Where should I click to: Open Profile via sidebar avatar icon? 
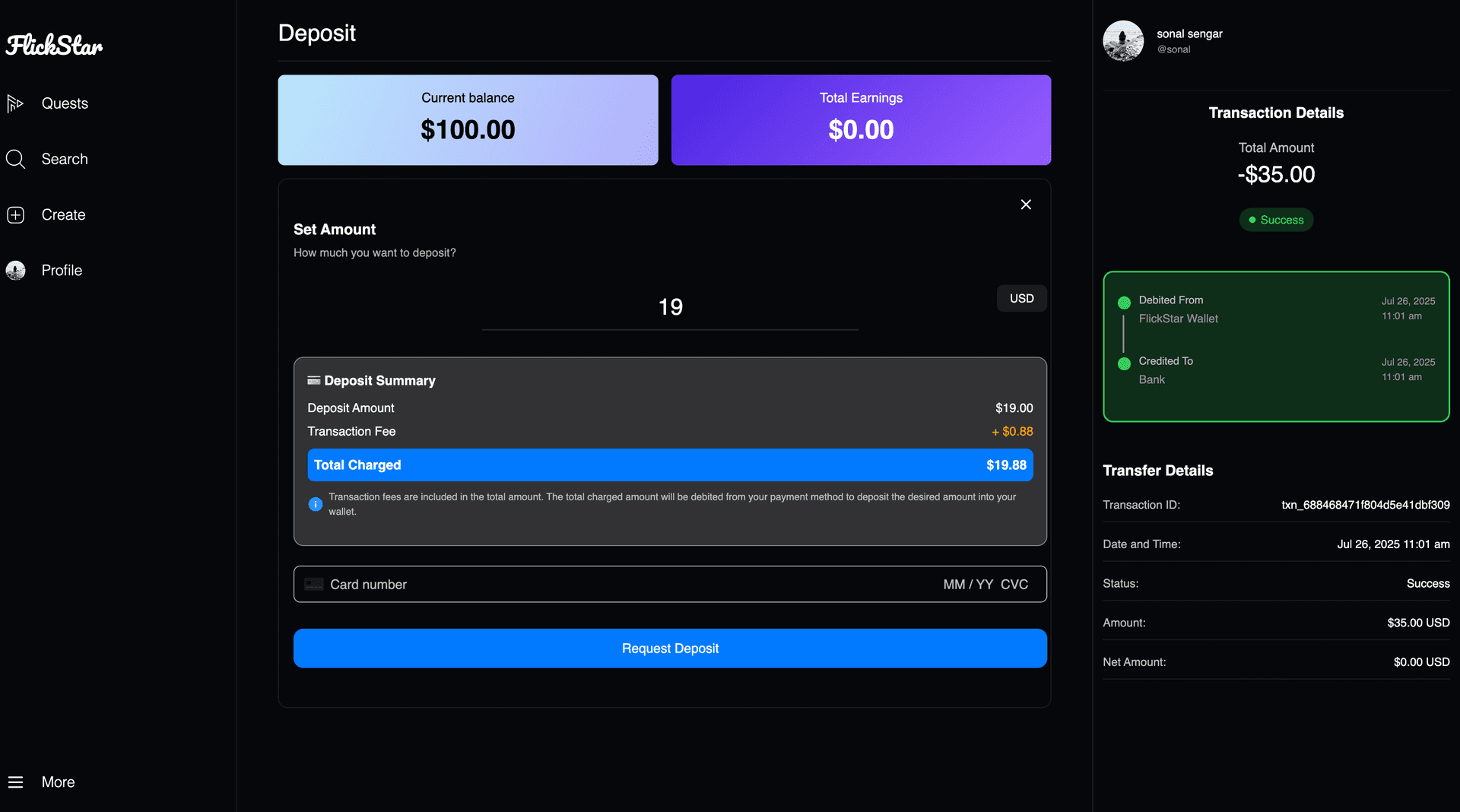click(x=15, y=271)
